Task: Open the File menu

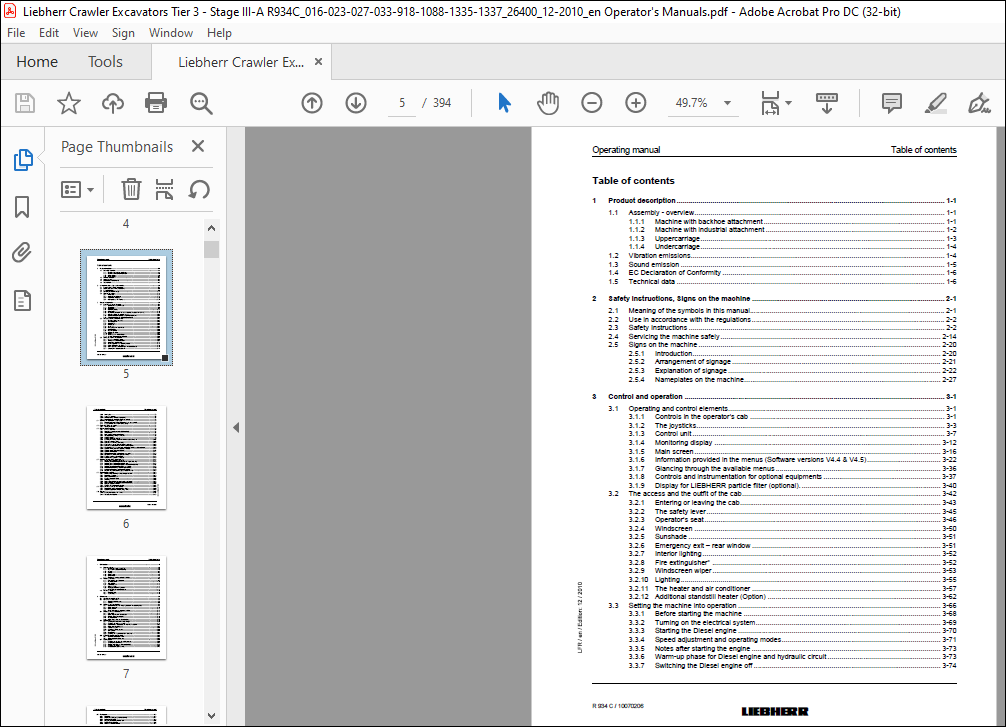Action: point(16,33)
